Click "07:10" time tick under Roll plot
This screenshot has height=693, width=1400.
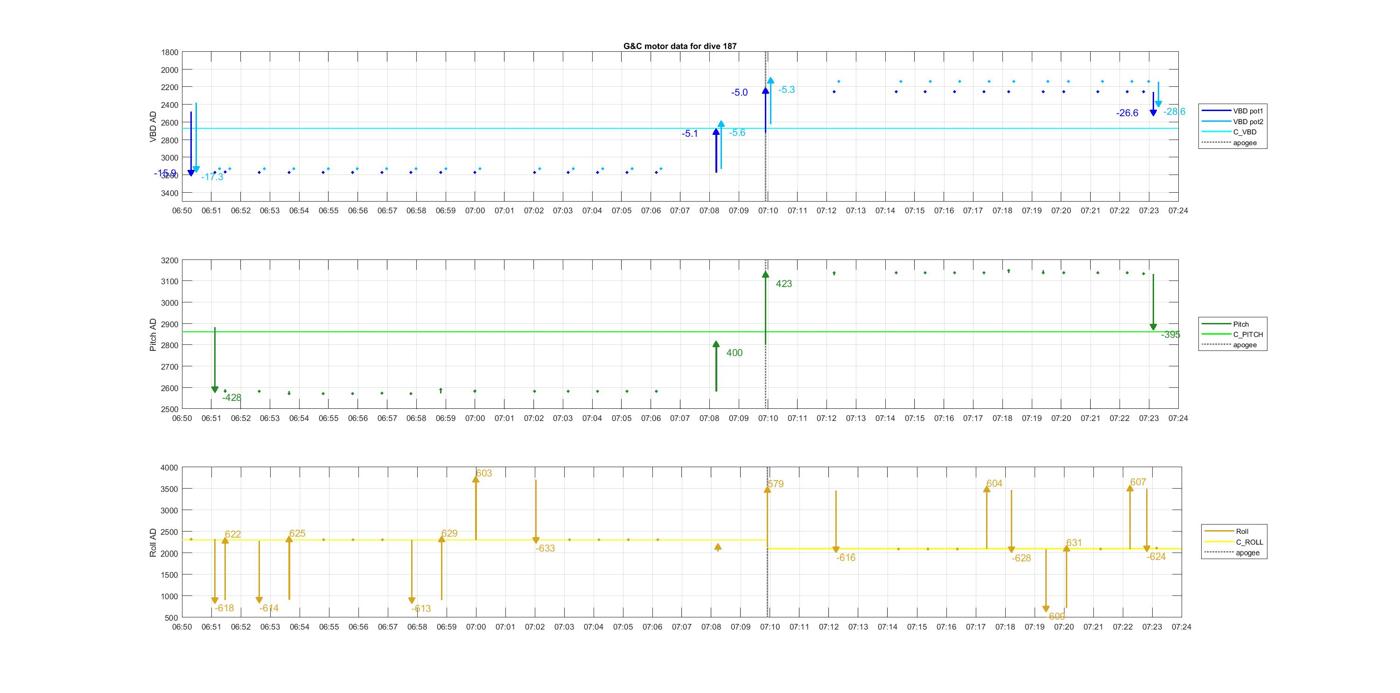coord(769,627)
